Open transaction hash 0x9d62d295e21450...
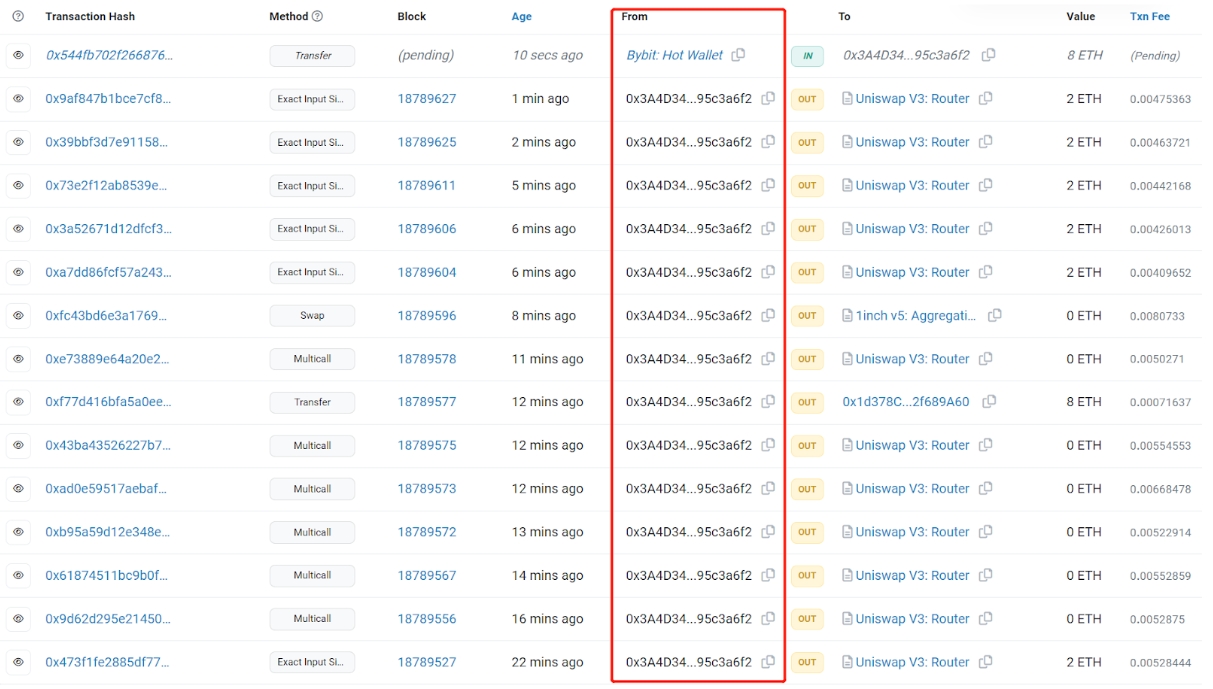This screenshot has height=689, width=1213. (108, 619)
